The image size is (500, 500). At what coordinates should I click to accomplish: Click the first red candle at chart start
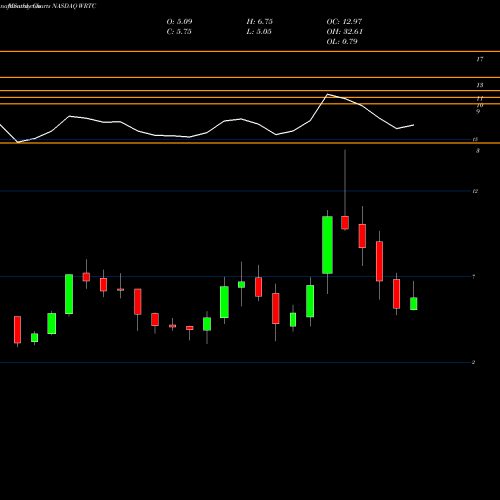tap(17, 329)
